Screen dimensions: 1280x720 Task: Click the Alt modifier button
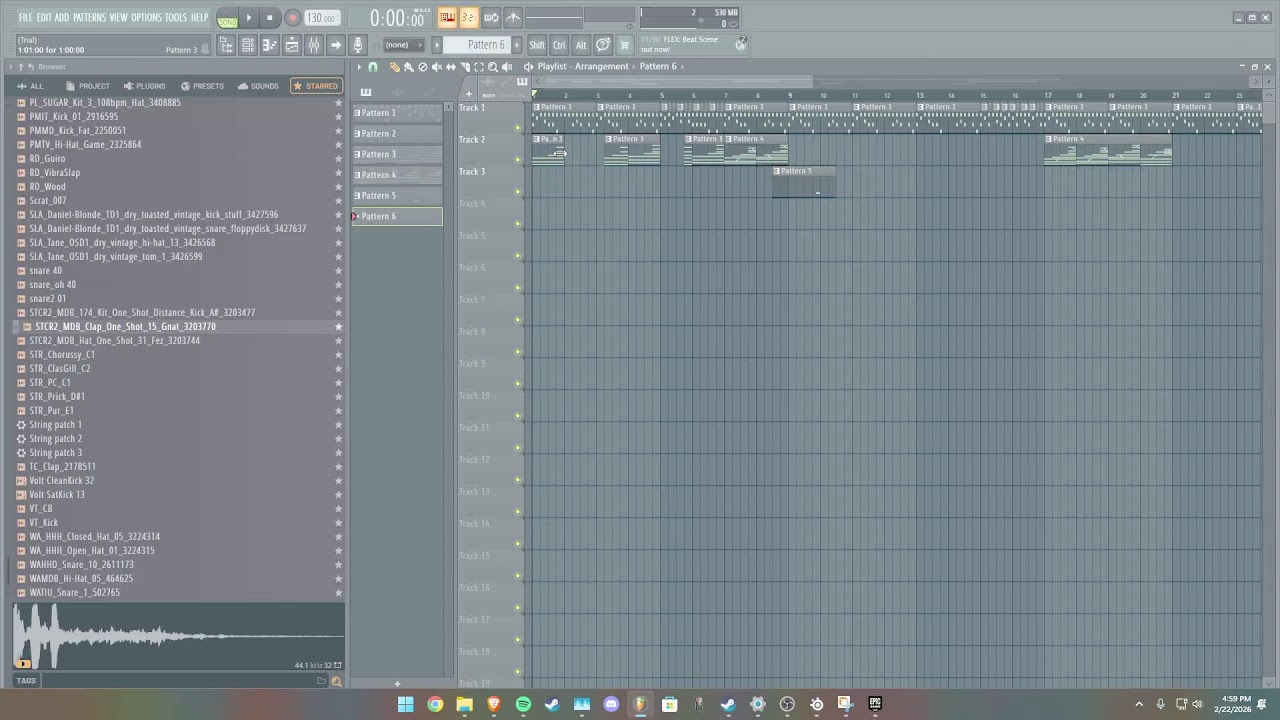(x=581, y=45)
